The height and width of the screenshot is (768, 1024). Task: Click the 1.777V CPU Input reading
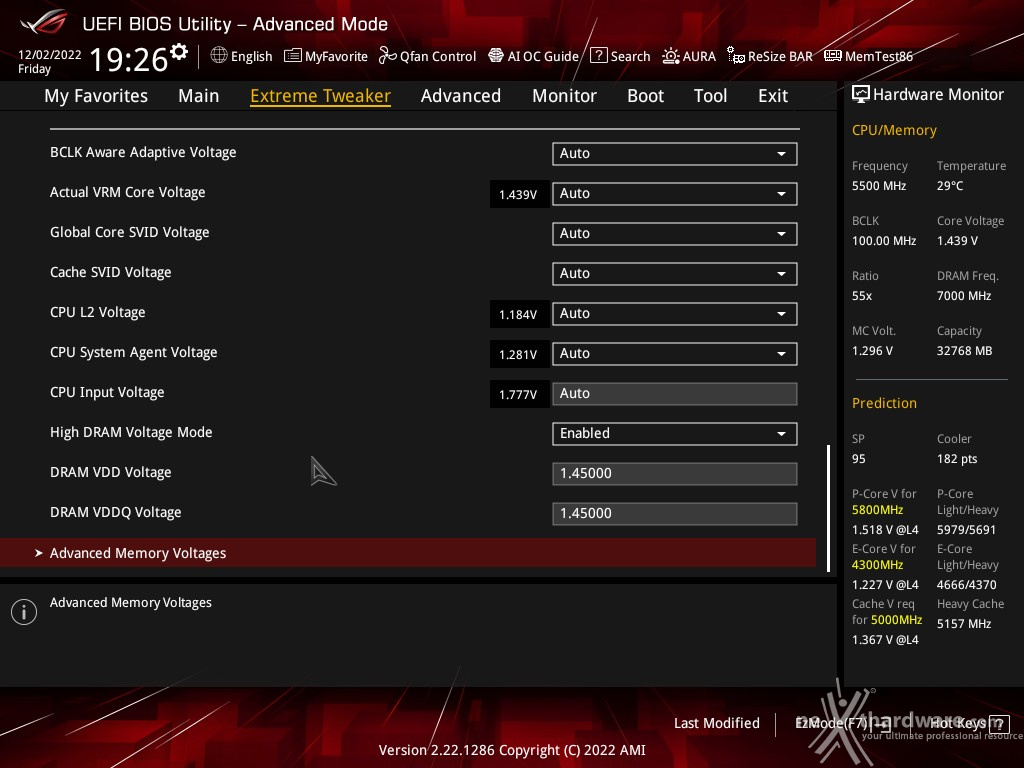(x=519, y=394)
